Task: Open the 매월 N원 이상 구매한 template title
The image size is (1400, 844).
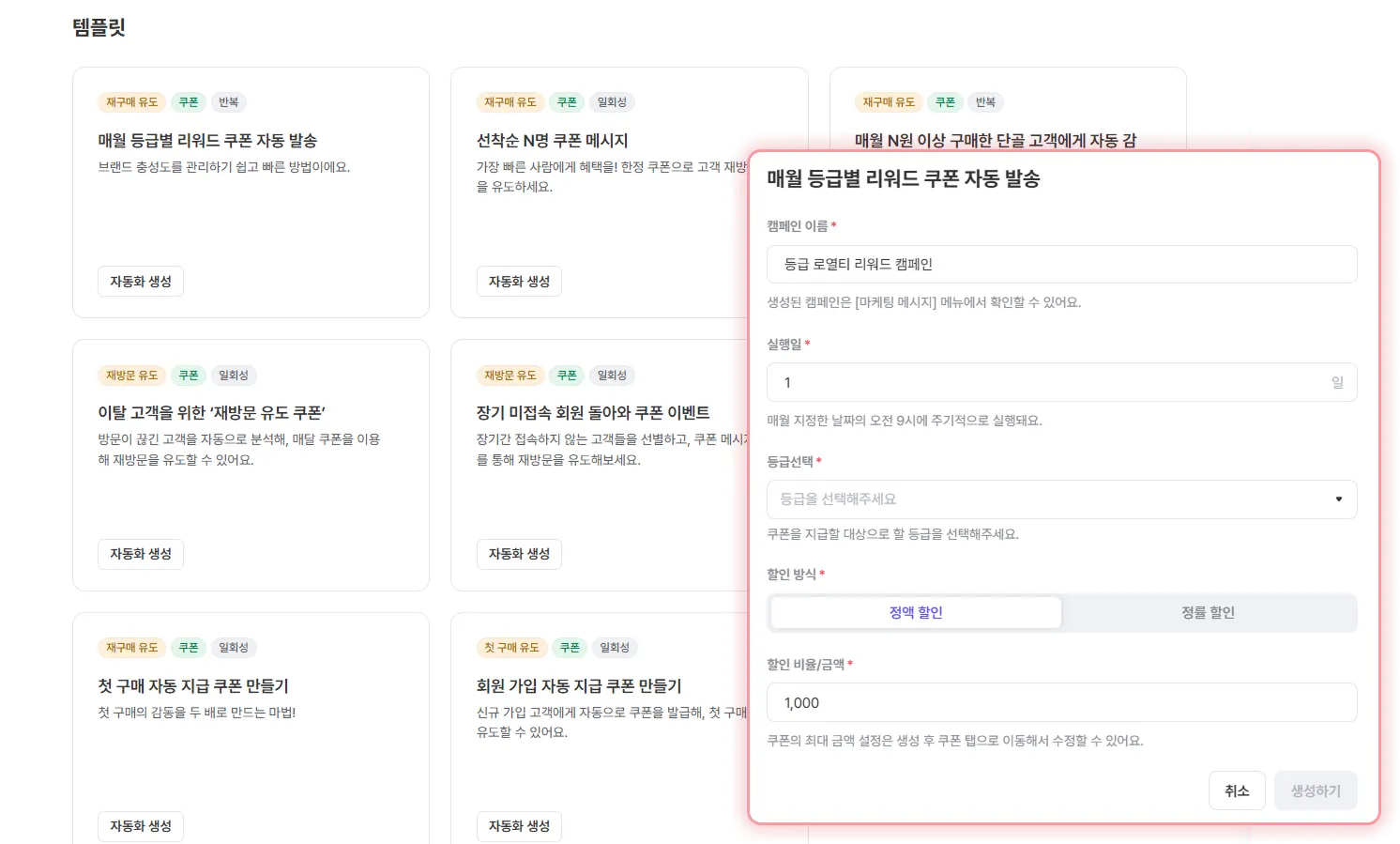Action: [995, 141]
